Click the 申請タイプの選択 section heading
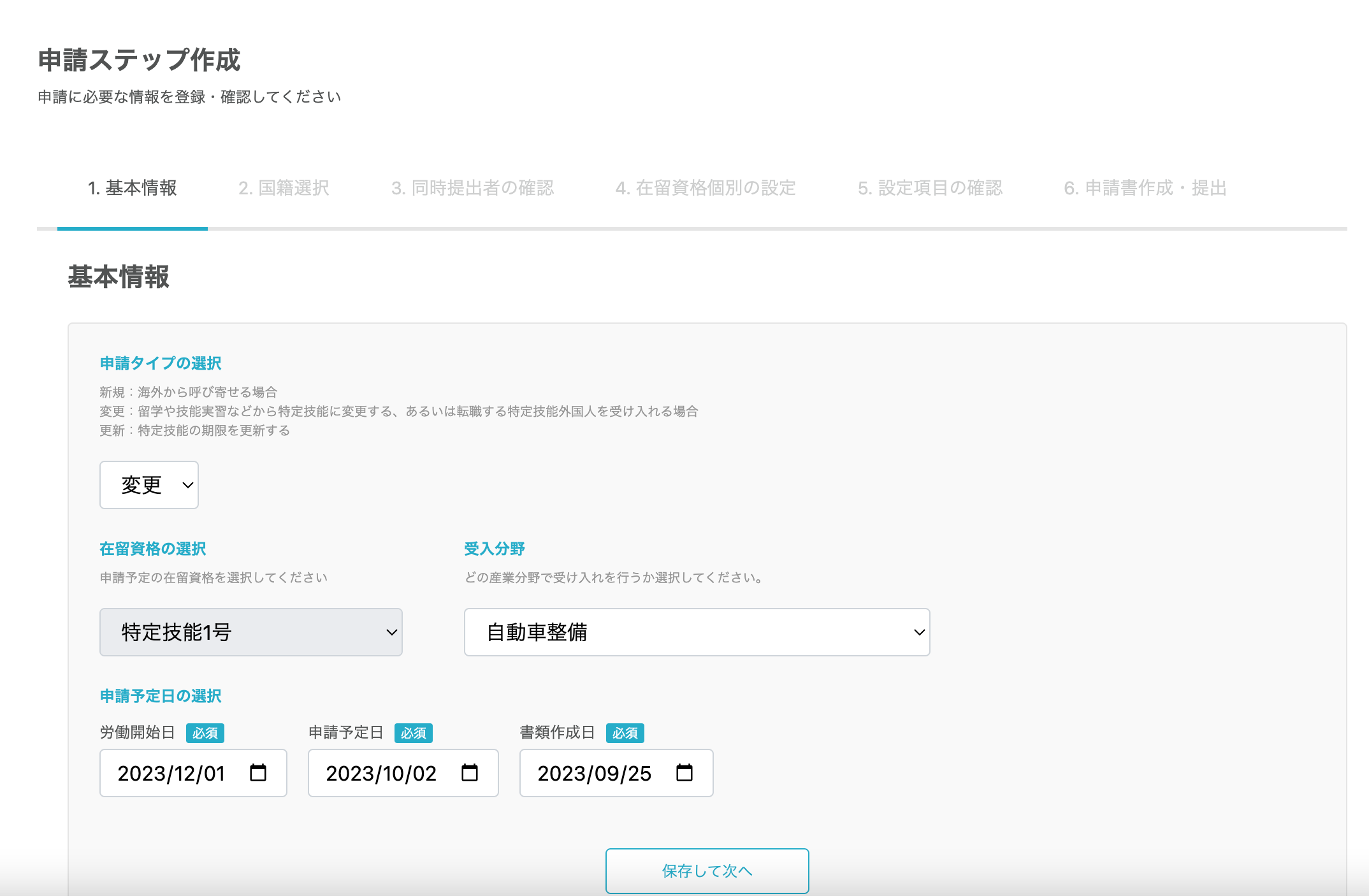This screenshot has height=896, width=1369. [161, 363]
